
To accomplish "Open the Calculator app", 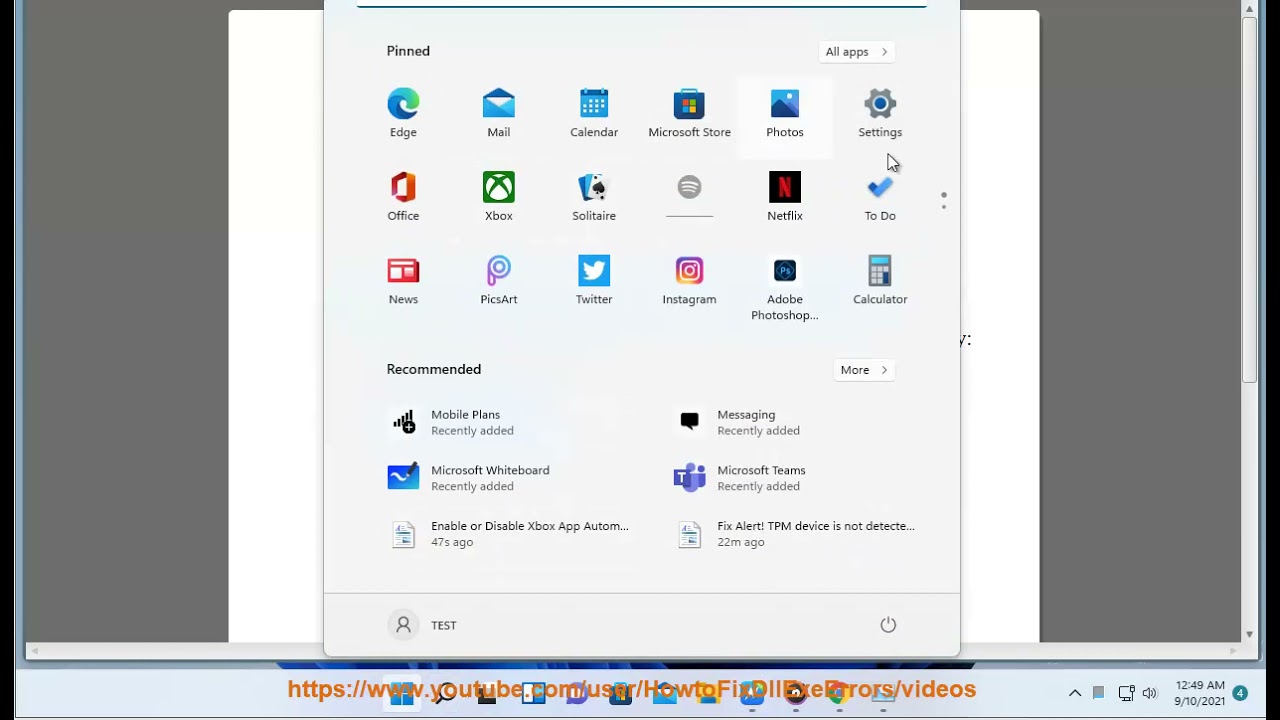I will coord(880,281).
